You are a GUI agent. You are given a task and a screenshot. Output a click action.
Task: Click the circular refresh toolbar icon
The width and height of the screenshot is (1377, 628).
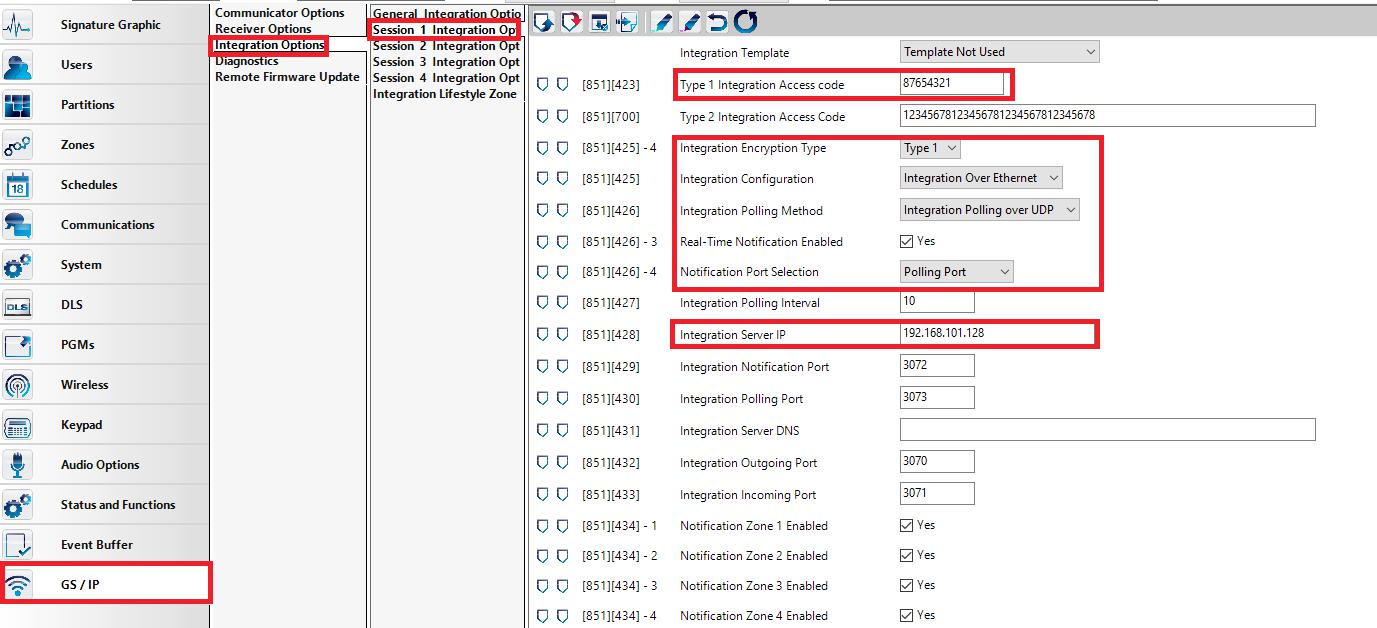pos(745,21)
